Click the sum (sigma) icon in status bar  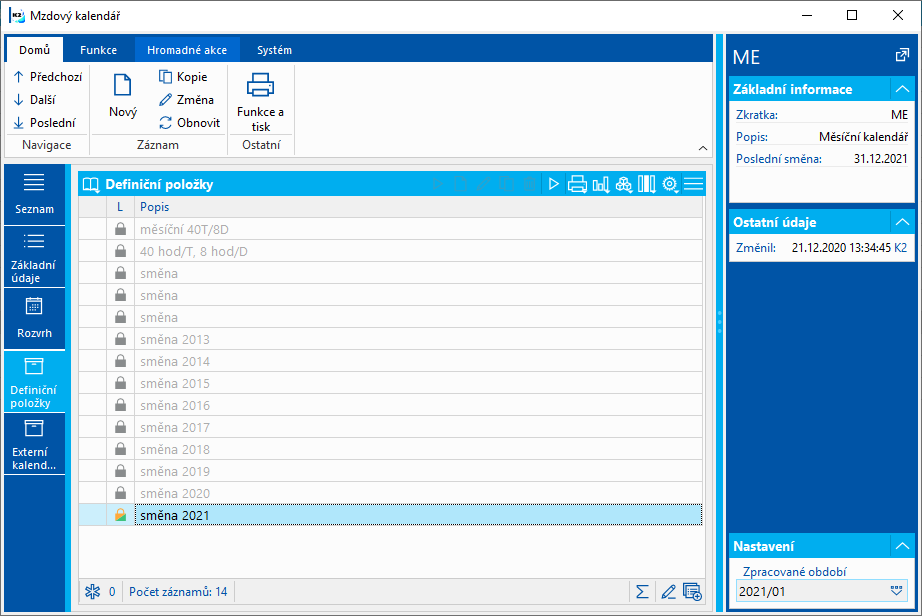642,591
